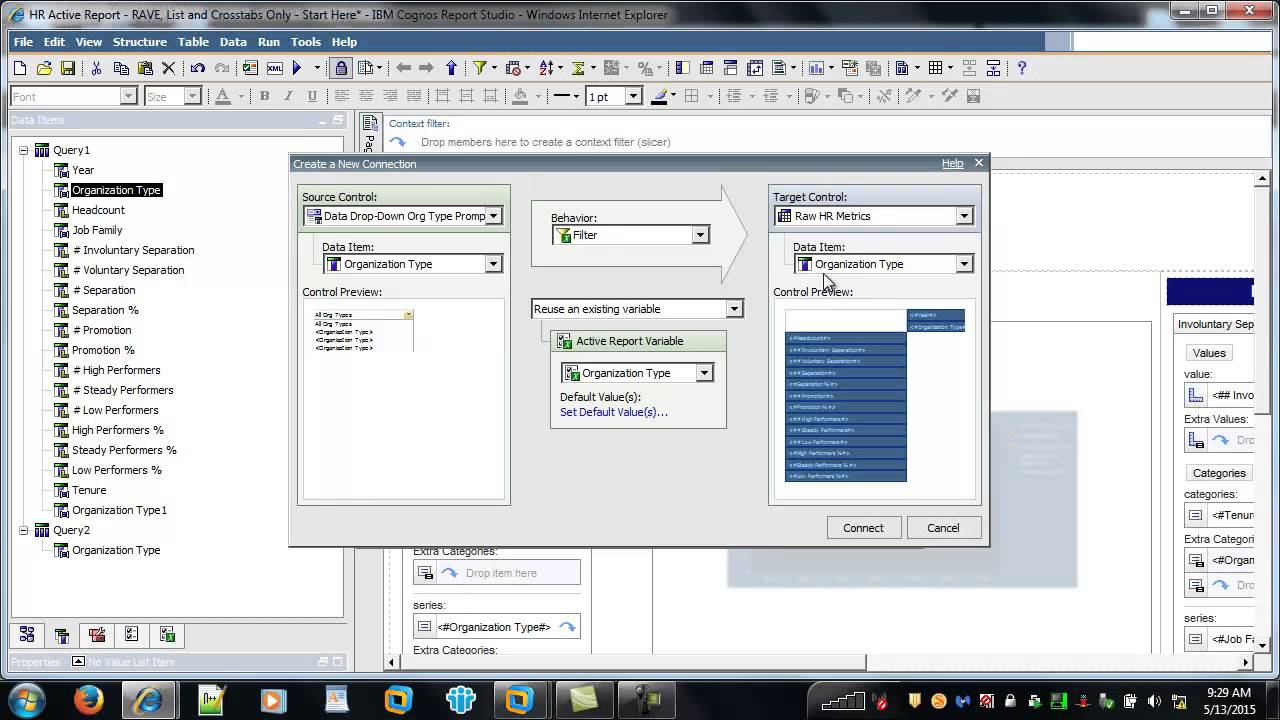This screenshot has height=720, width=1280.
Task: Click the New report icon
Action: coord(20,68)
